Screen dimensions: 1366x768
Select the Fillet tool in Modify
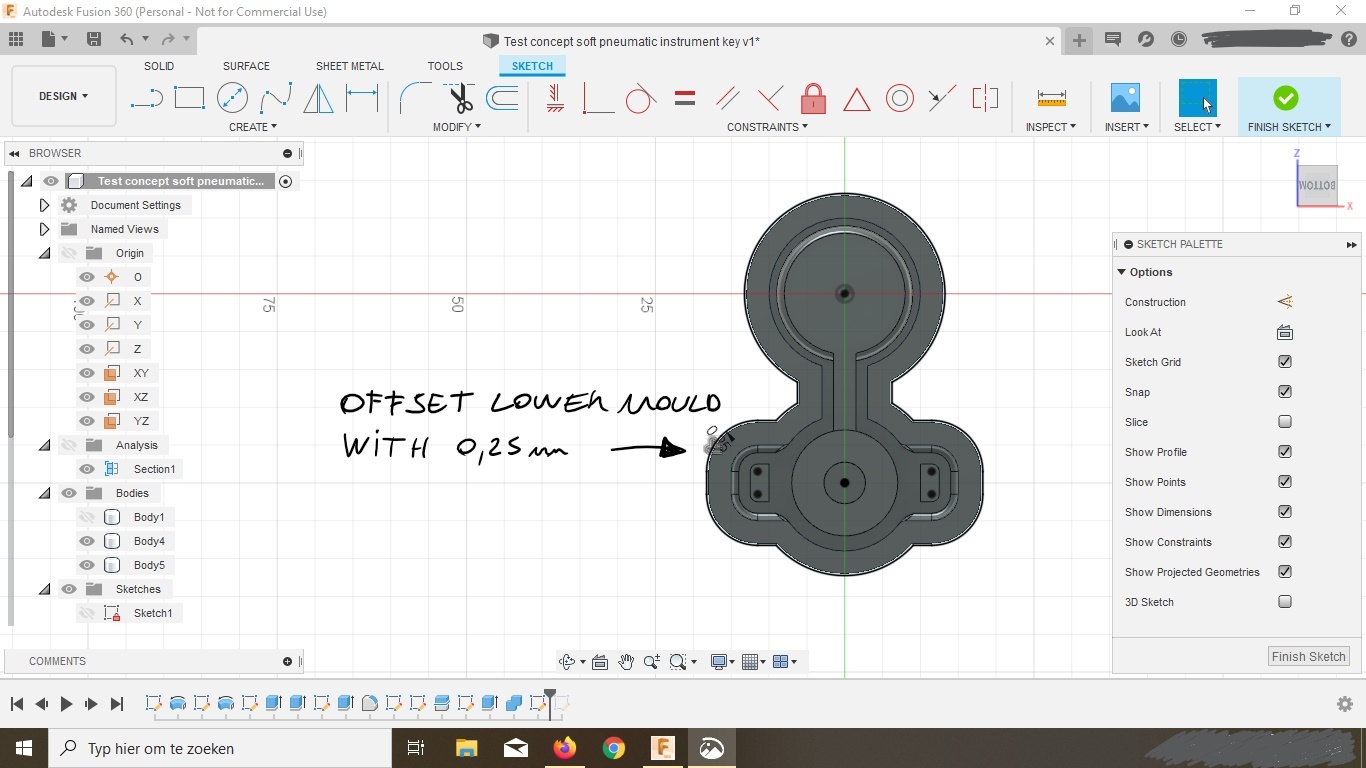point(415,98)
